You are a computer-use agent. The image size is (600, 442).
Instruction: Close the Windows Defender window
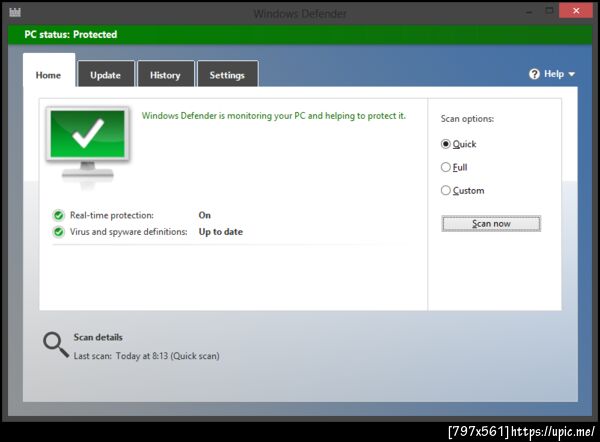pyautogui.click(x=576, y=11)
